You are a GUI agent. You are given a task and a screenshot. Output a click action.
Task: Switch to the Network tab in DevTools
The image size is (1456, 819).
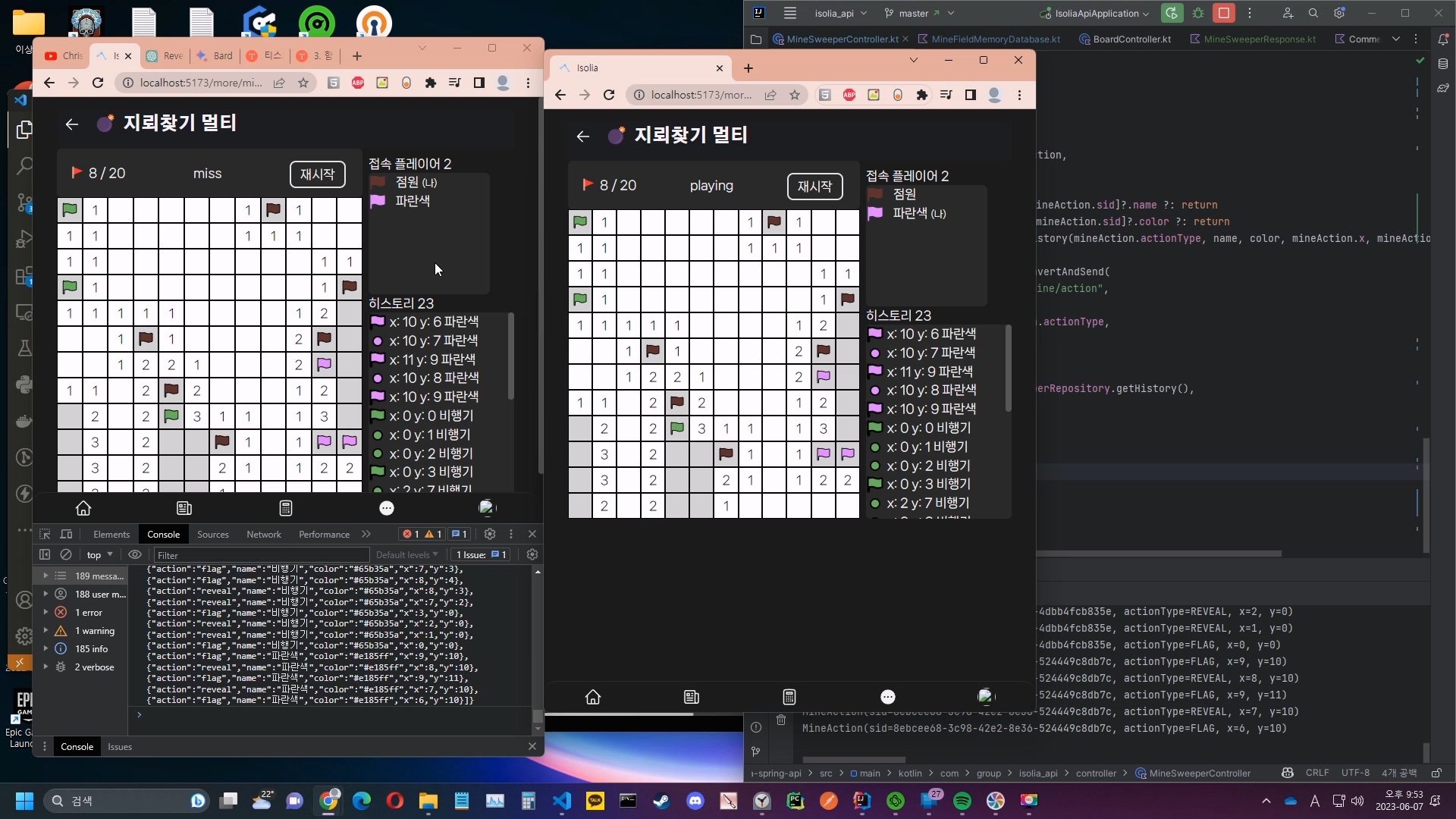coord(263,534)
